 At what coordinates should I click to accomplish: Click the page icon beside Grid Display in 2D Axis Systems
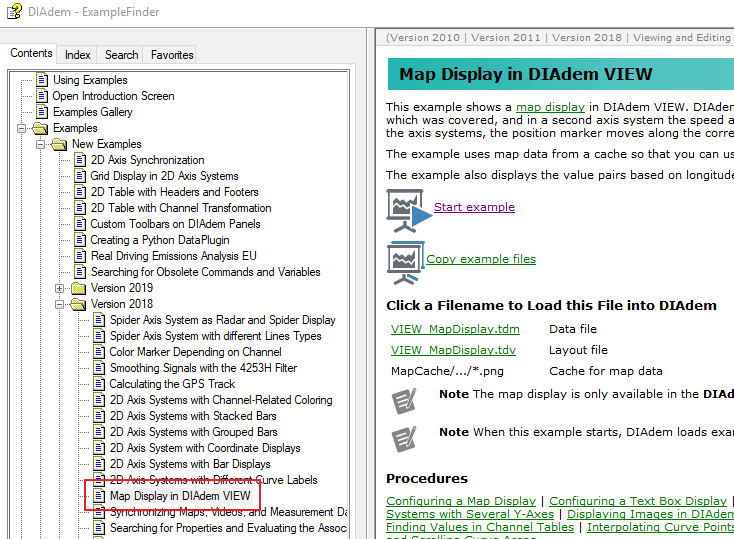pyautogui.click(x=80, y=176)
